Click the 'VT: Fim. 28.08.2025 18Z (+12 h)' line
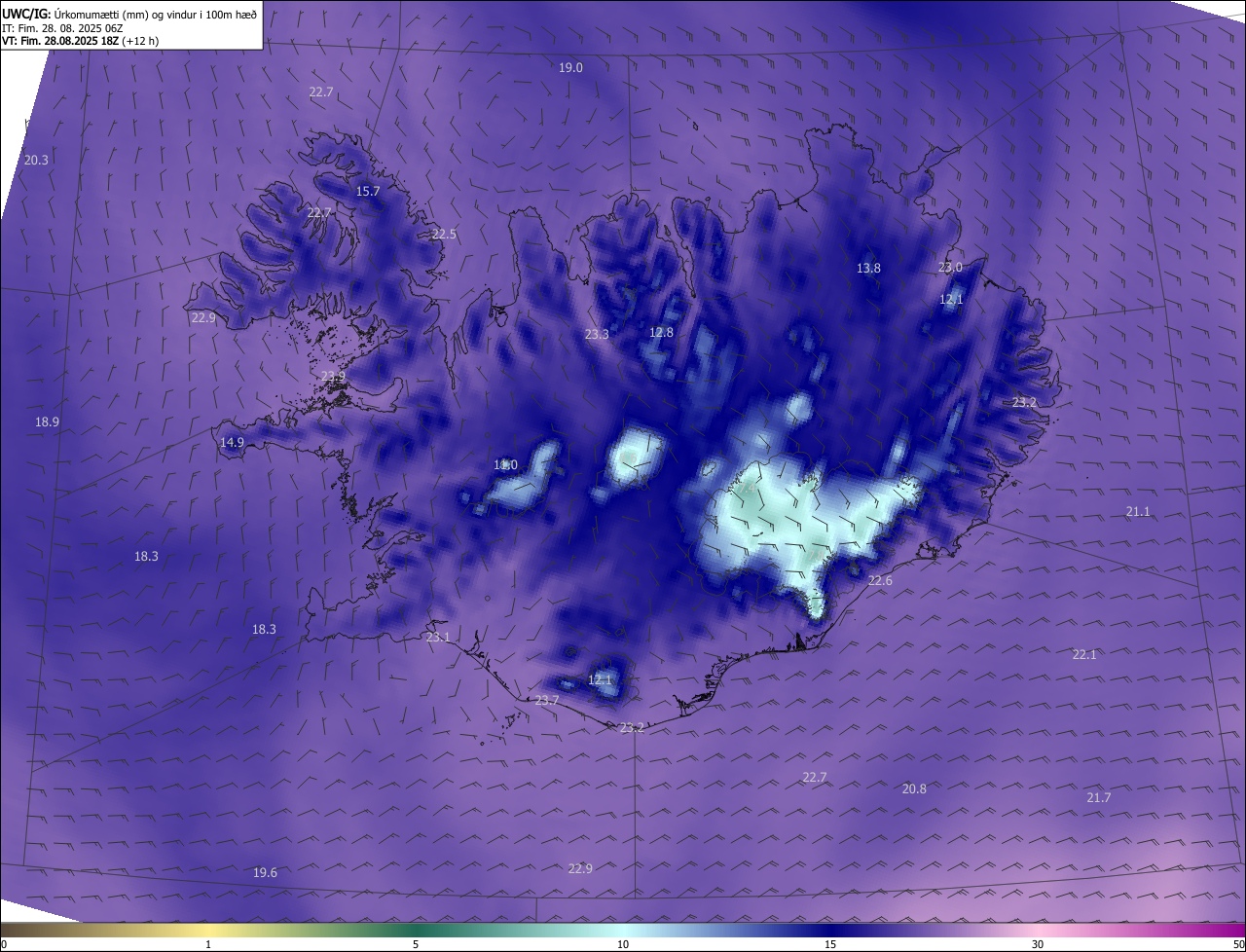 pyautogui.click(x=80, y=41)
